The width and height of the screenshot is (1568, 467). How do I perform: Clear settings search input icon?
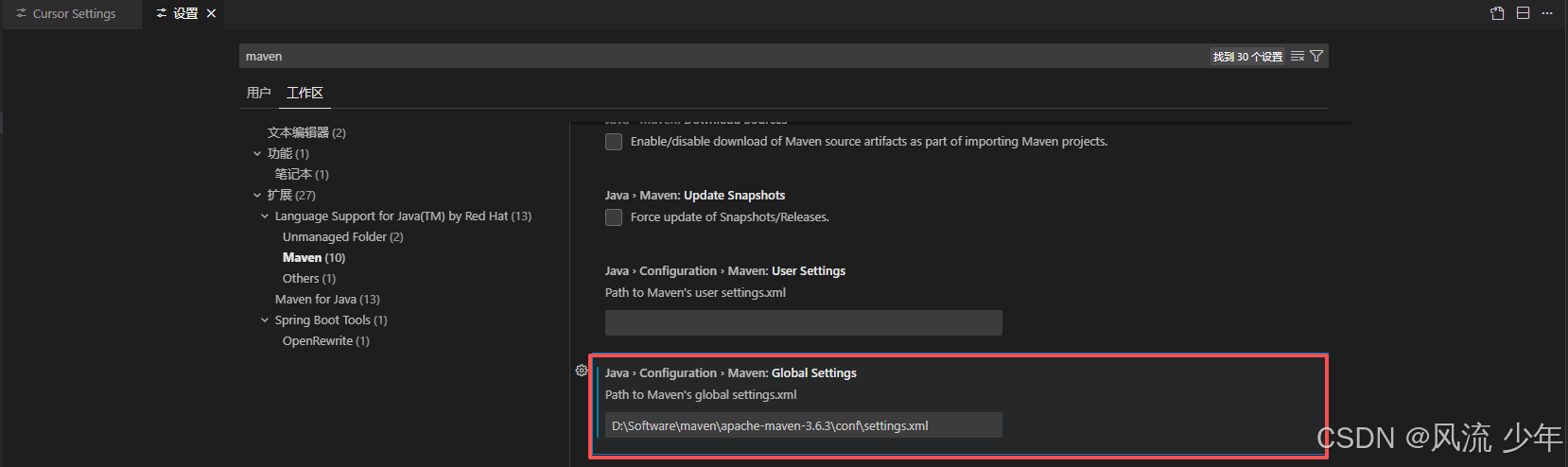[x=1298, y=56]
